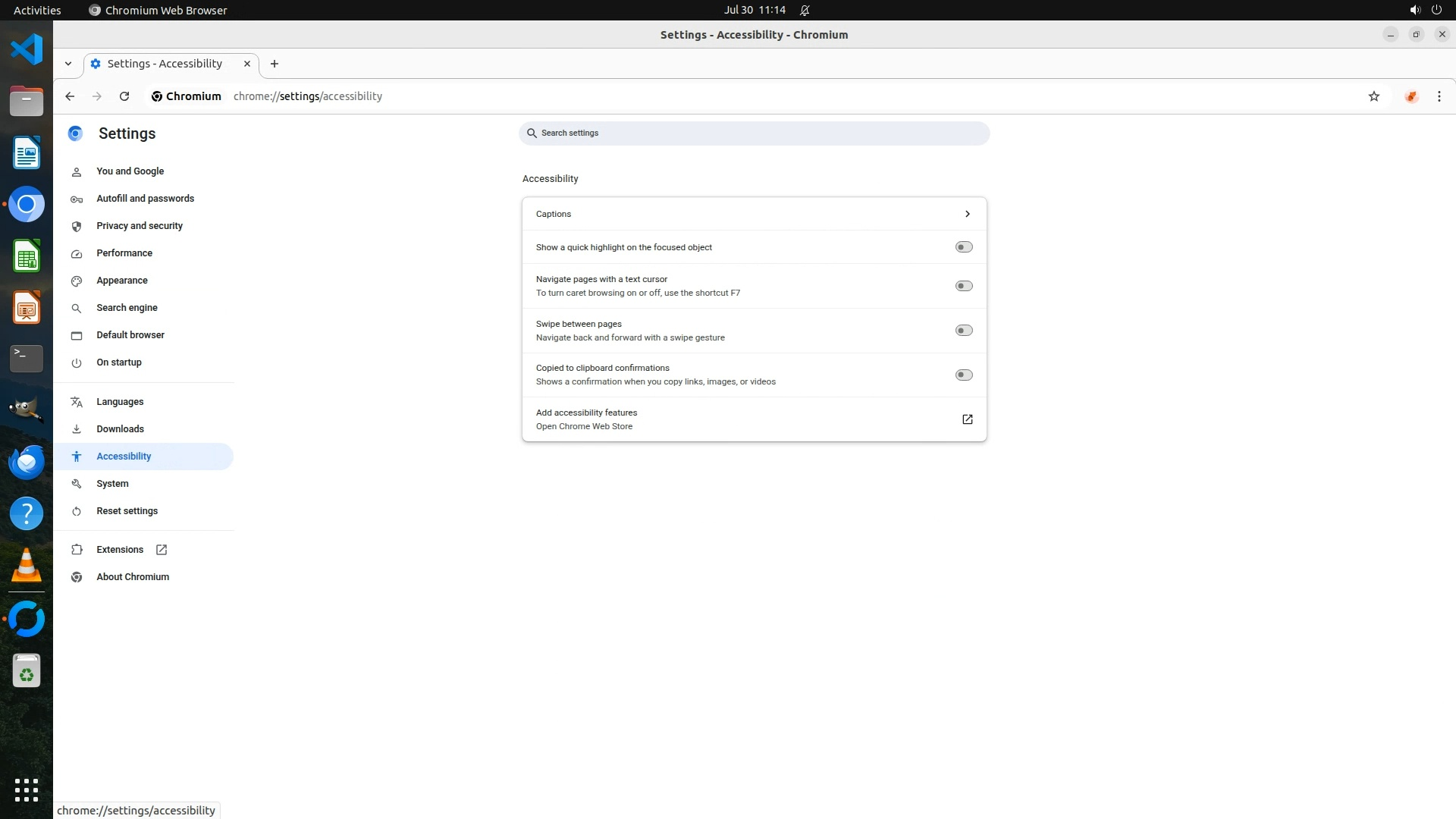Go to the Appearance settings section
Image resolution: width=1456 pixels, height=819 pixels.
pos(122,281)
